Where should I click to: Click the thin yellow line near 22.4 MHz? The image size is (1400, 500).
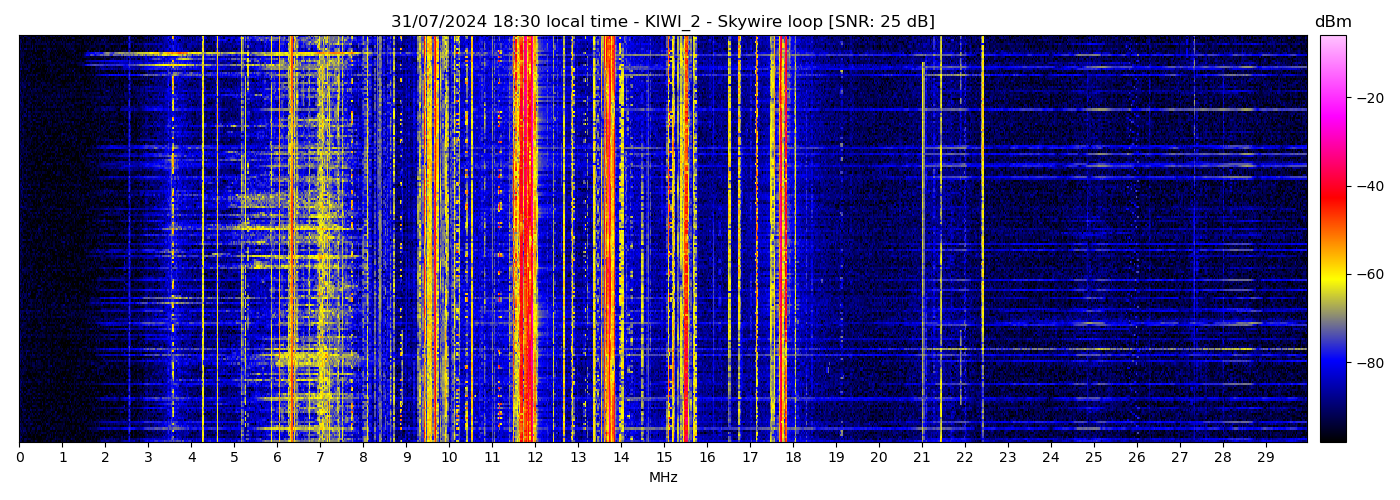point(982,240)
